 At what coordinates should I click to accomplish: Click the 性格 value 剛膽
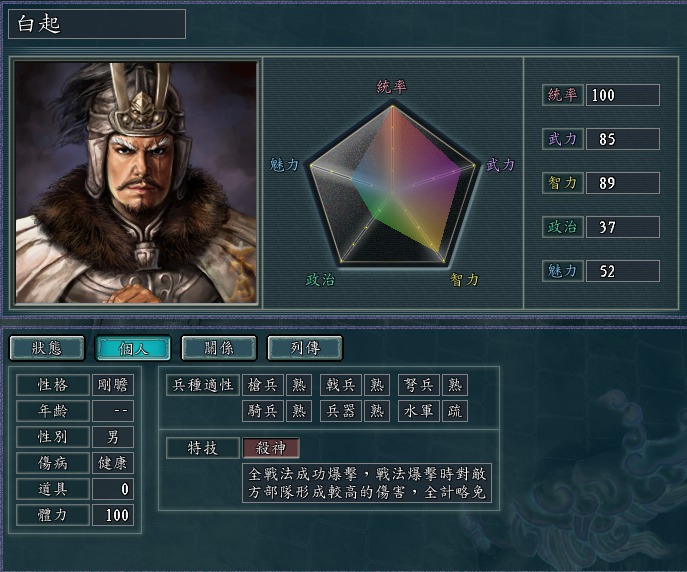point(113,385)
